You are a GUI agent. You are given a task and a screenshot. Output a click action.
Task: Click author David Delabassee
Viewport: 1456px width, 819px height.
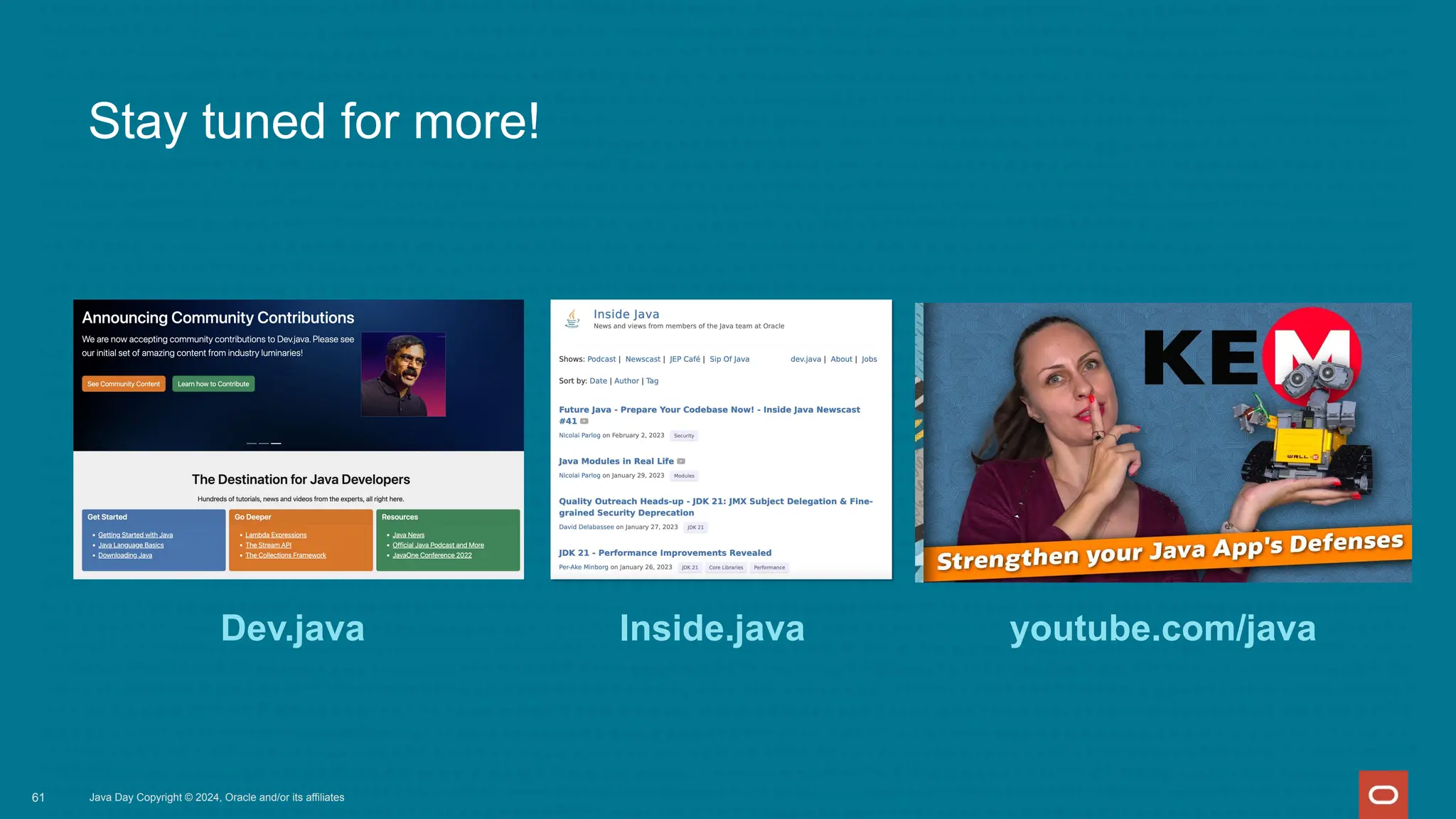pos(586,527)
